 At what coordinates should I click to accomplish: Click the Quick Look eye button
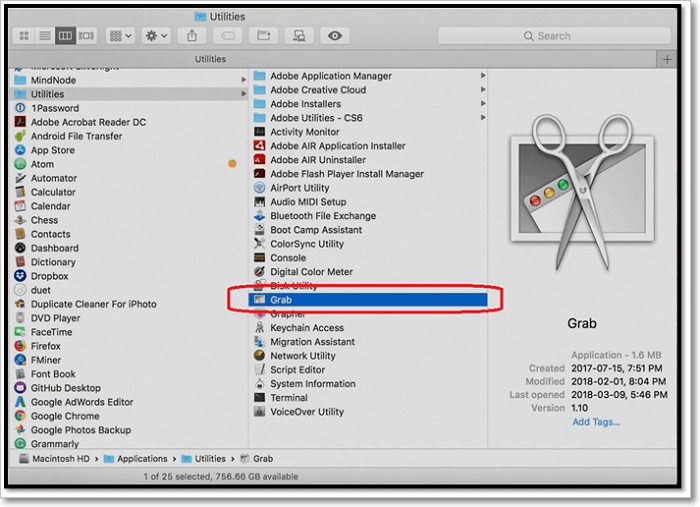[x=335, y=36]
